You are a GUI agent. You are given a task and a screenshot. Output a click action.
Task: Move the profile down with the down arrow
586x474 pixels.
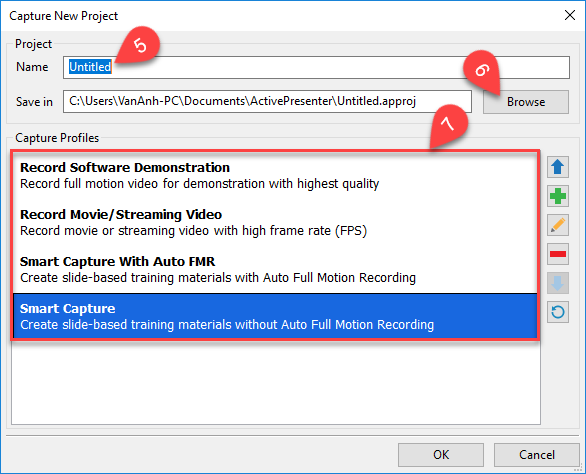pos(558,283)
